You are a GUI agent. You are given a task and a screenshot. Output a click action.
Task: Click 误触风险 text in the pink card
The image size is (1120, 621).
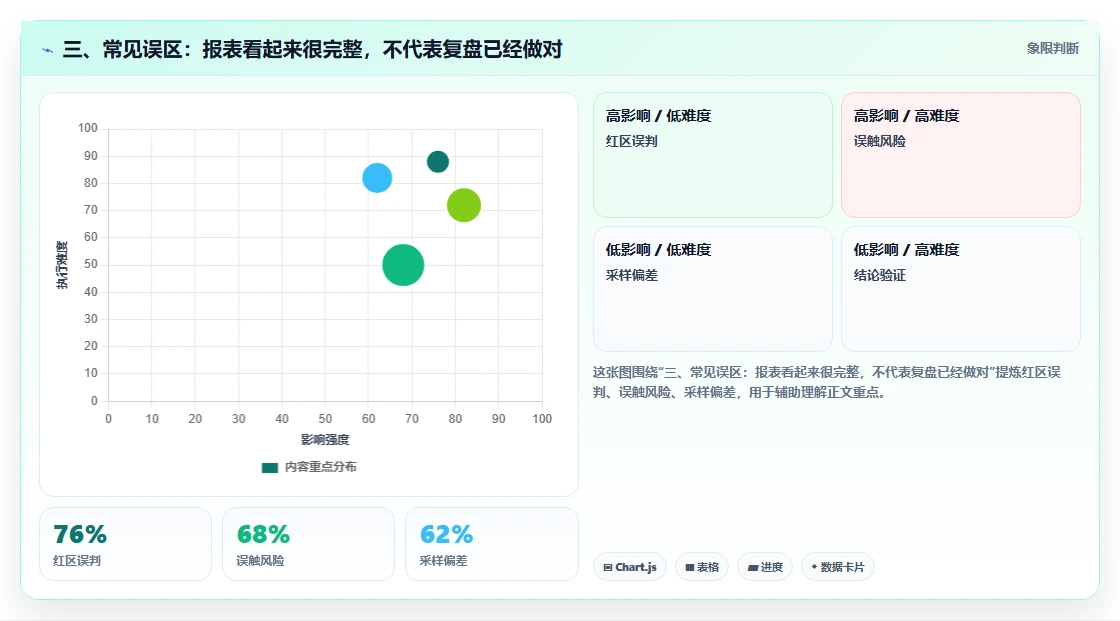point(879,141)
